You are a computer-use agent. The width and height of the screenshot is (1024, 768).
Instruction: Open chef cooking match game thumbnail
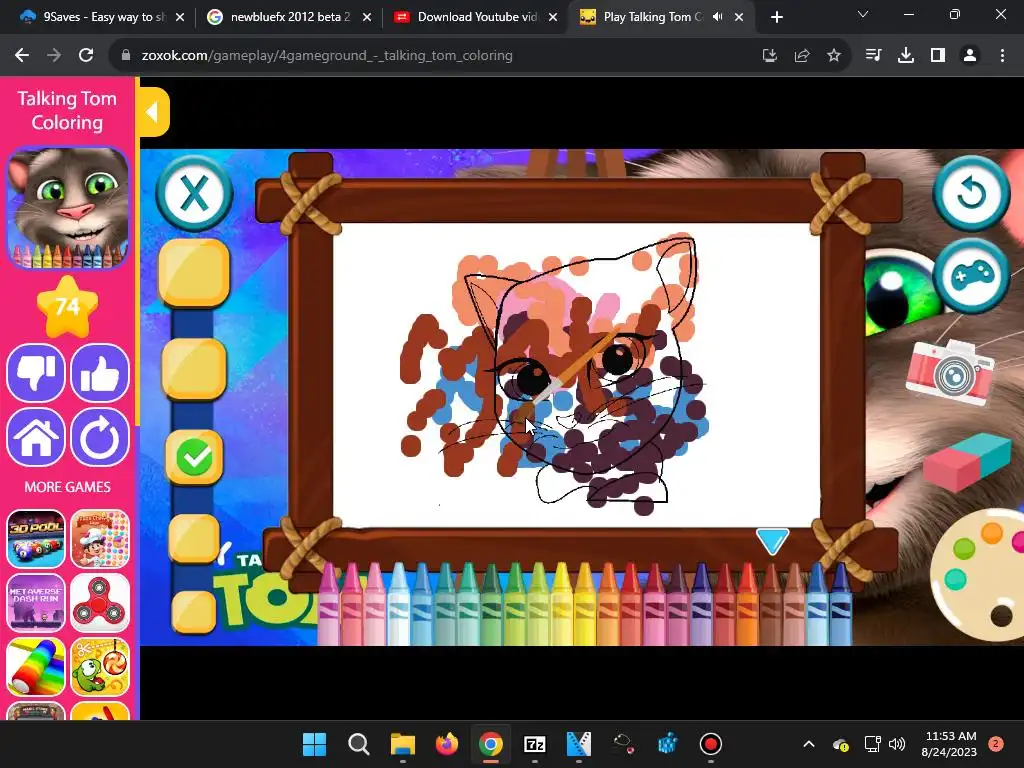pyautogui.click(x=100, y=539)
